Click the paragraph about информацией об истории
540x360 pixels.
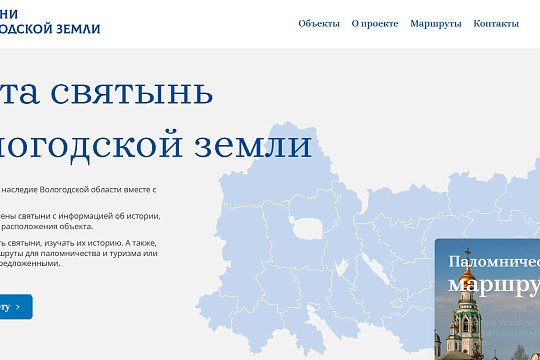tap(80, 221)
